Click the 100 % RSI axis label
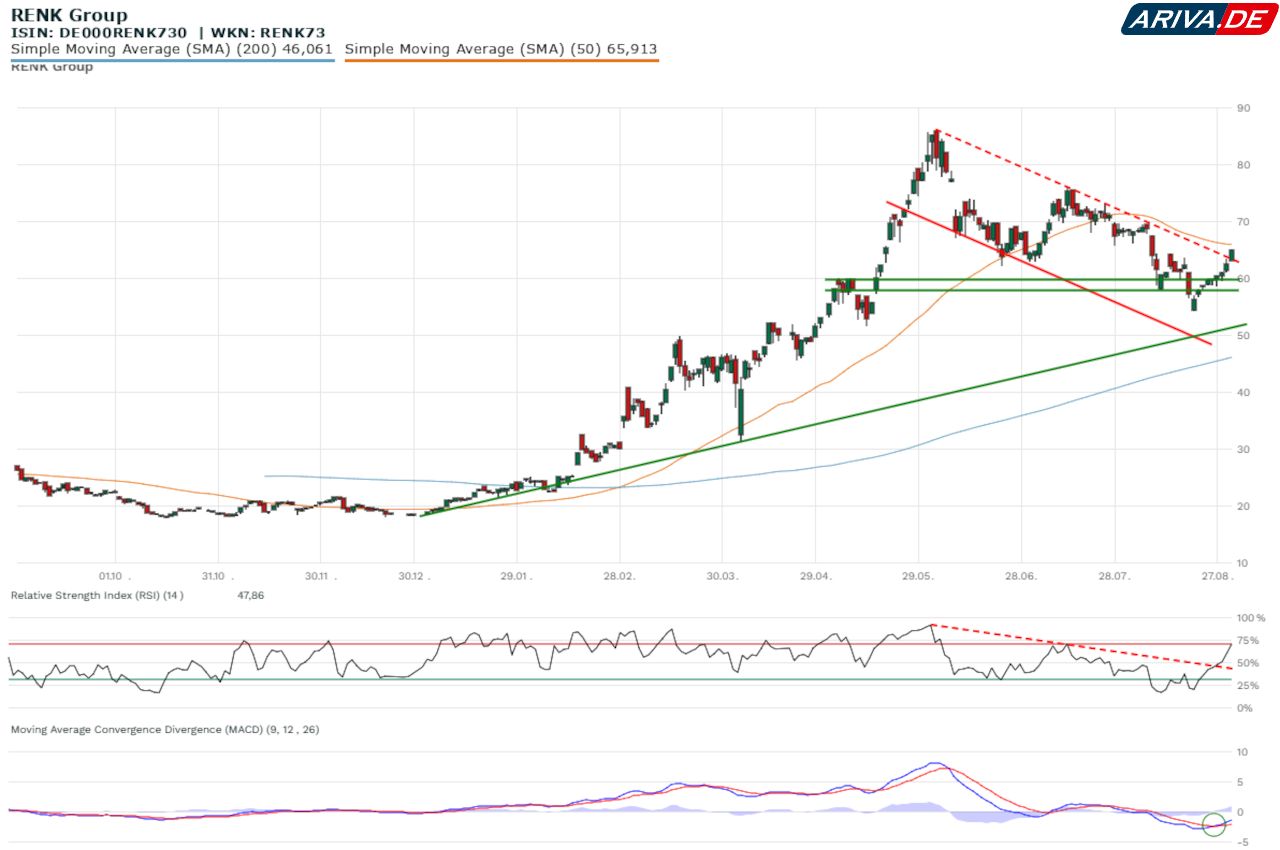The width and height of the screenshot is (1280, 850). (x=1251, y=618)
